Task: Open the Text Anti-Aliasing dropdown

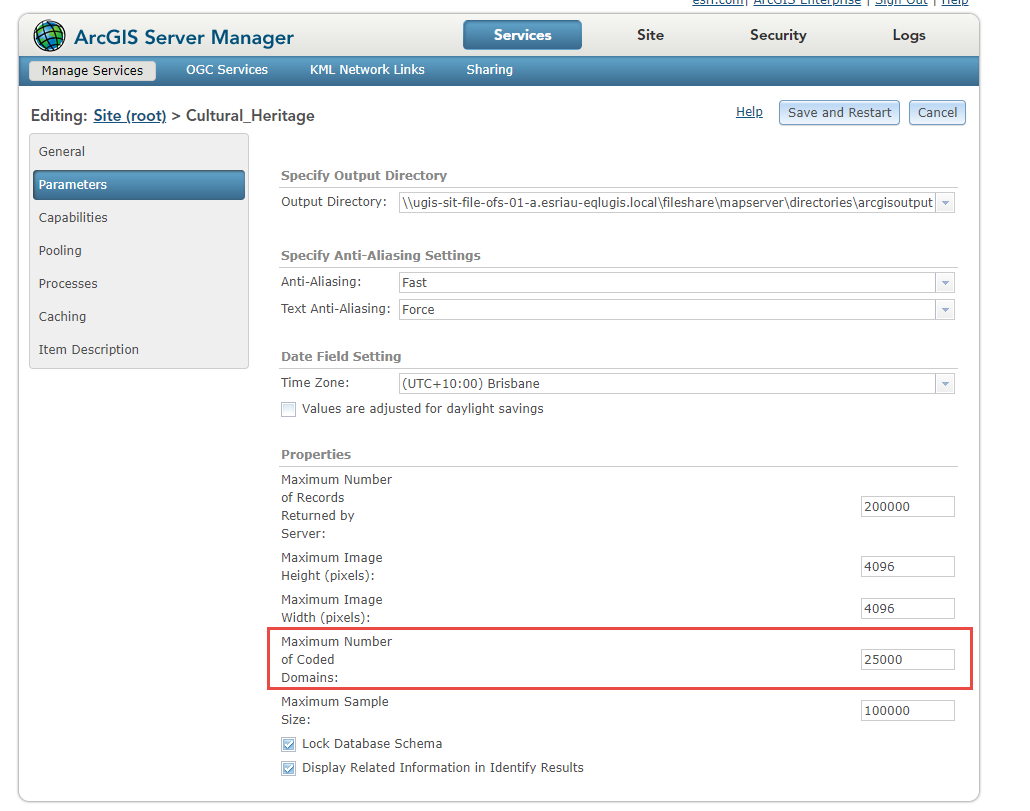Action: pos(945,310)
